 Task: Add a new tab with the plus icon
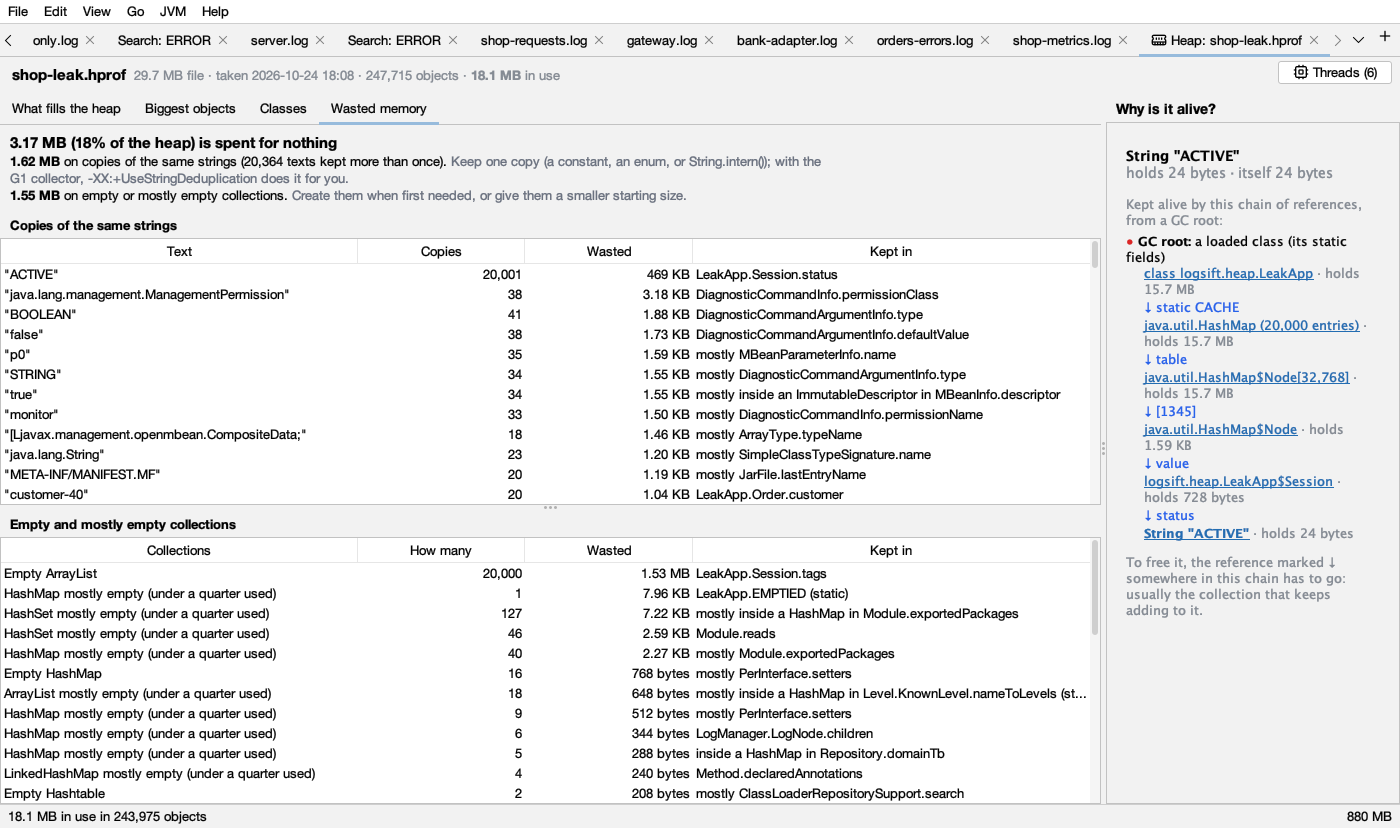click(x=1385, y=37)
